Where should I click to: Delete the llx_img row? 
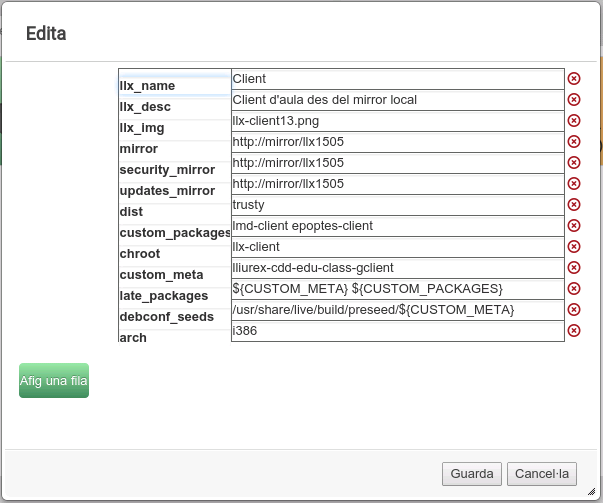(x=574, y=121)
